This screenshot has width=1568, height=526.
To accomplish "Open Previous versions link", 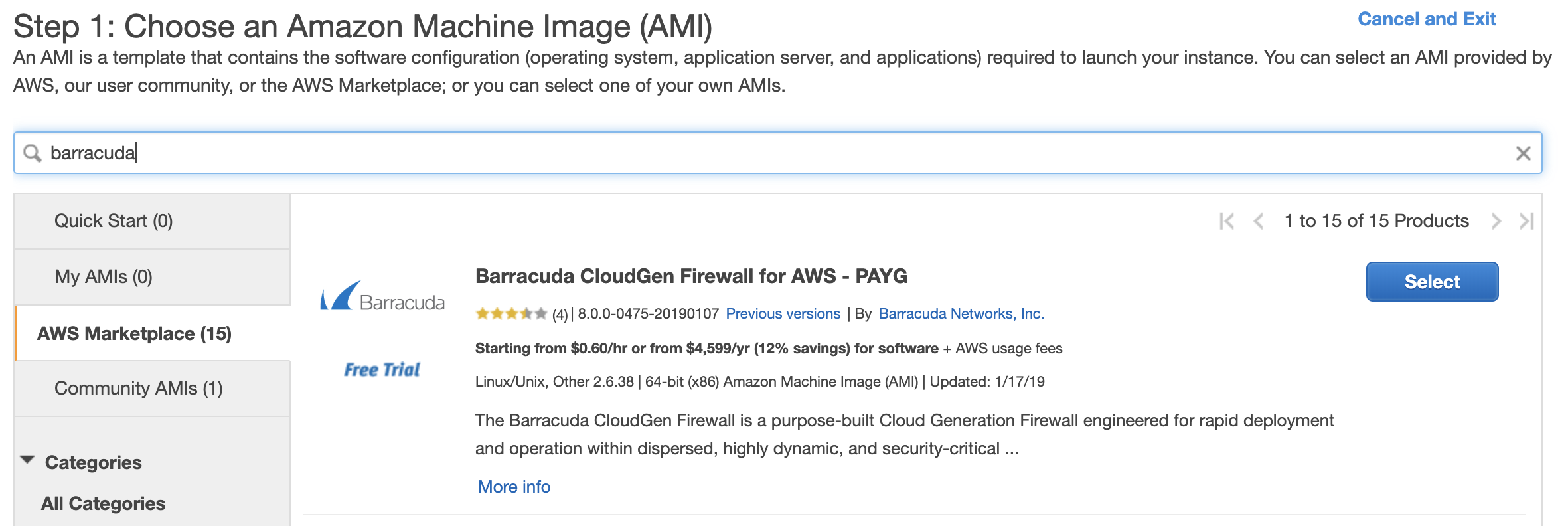I will [783, 314].
